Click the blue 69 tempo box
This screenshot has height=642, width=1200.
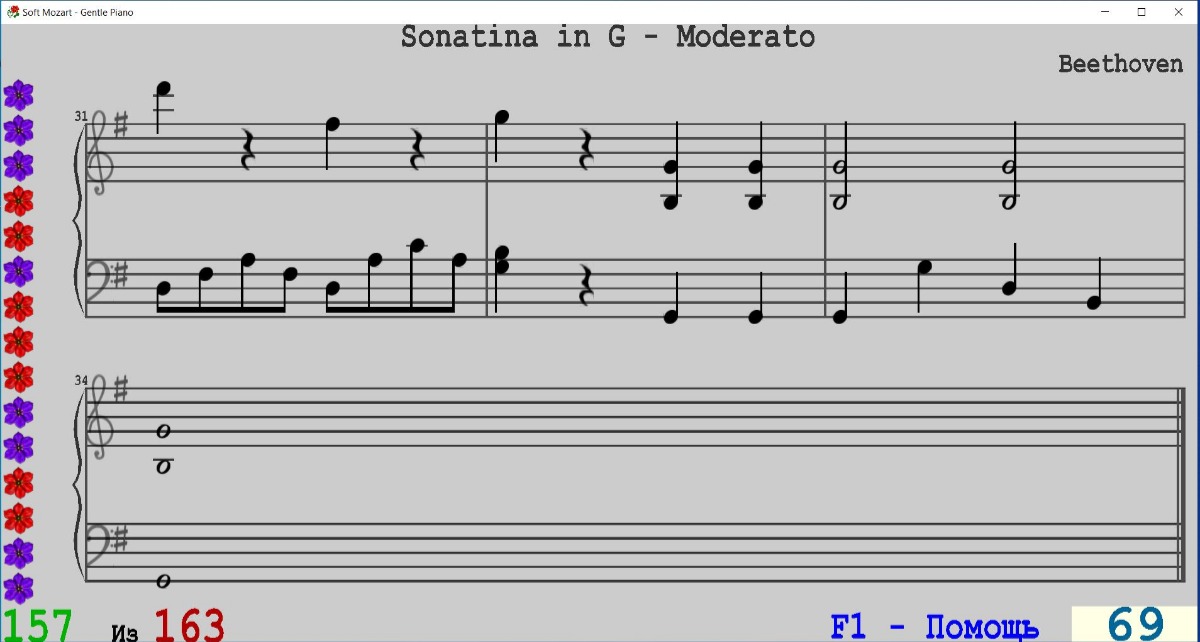(x=1135, y=624)
